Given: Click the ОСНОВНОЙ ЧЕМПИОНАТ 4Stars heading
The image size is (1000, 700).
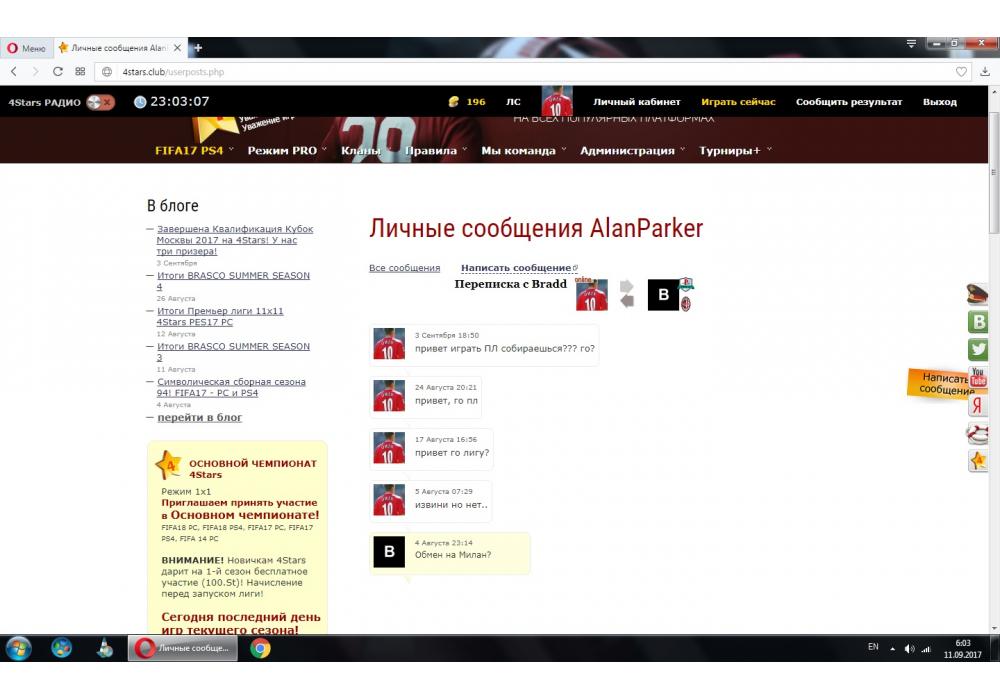Looking at the screenshot, I should (x=253, y=469).
